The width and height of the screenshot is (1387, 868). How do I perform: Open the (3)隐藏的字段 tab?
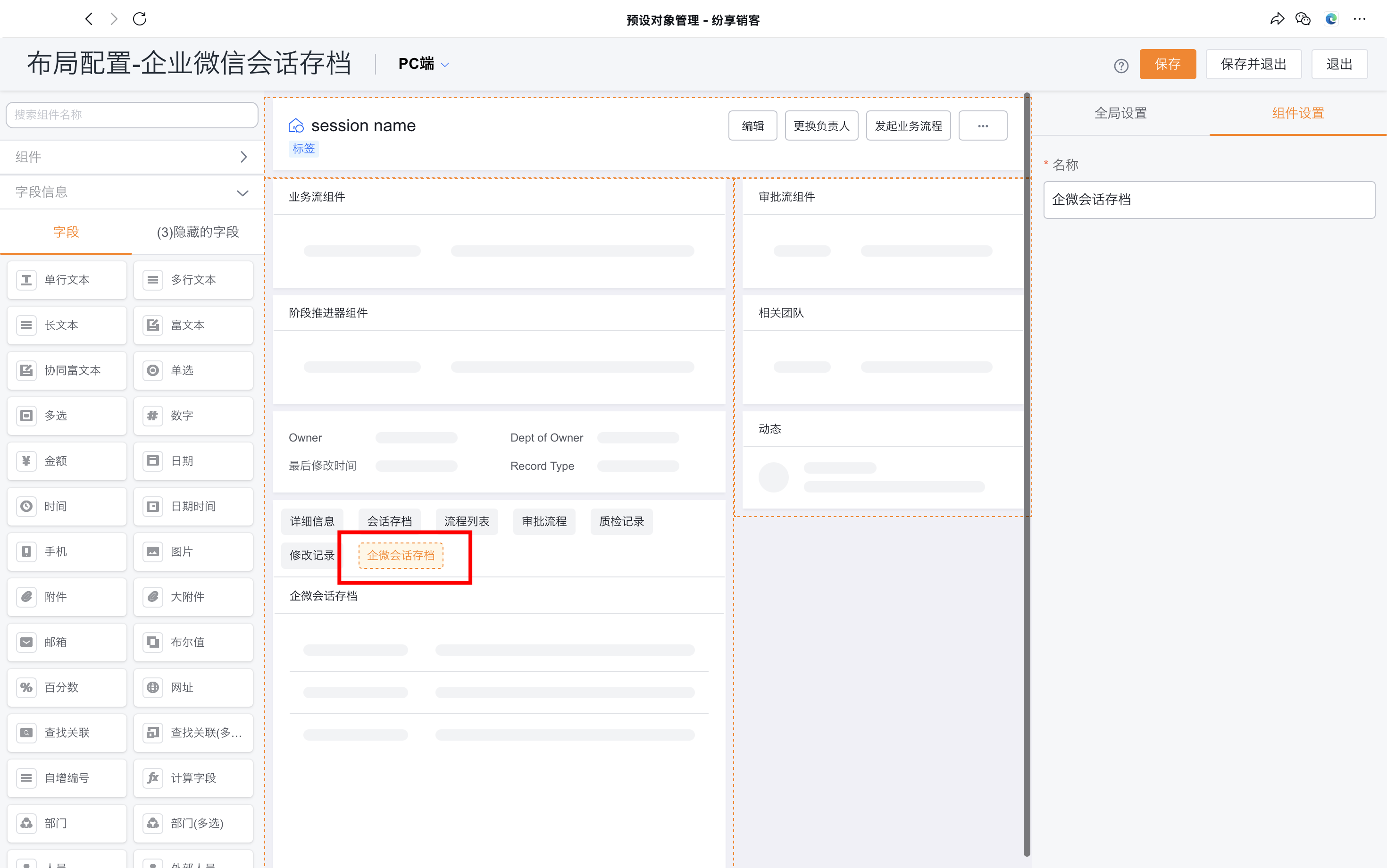point(198,232)
